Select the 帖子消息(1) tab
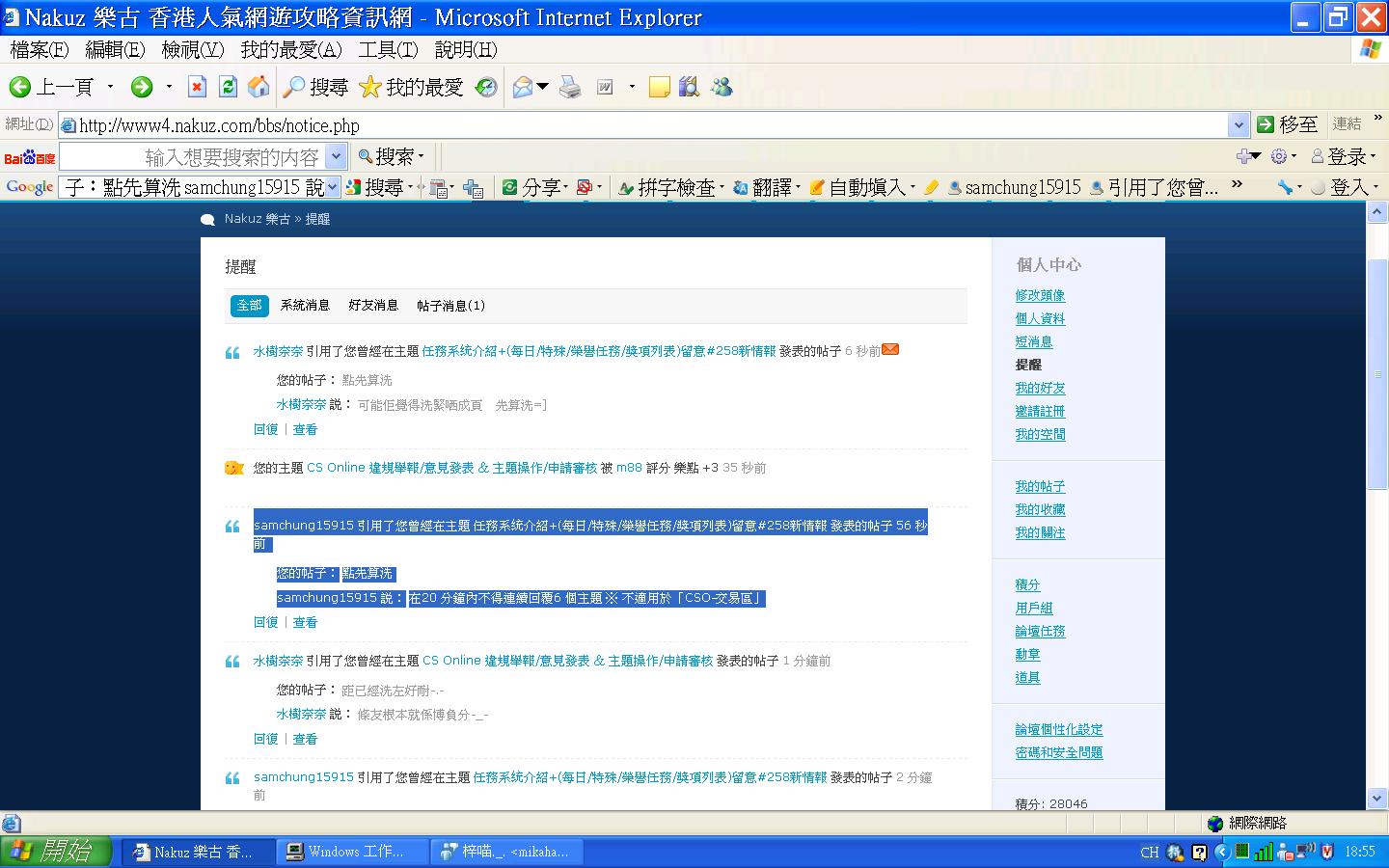The height and width of the screenshot is (868, 1389). click(x=450, y=306)
